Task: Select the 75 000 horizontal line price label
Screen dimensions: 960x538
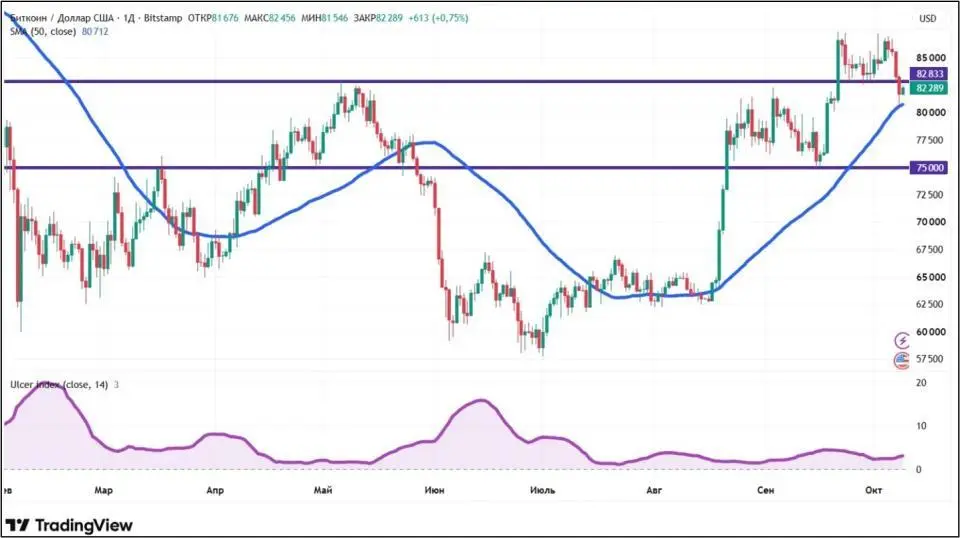Action: pos(929,168)
